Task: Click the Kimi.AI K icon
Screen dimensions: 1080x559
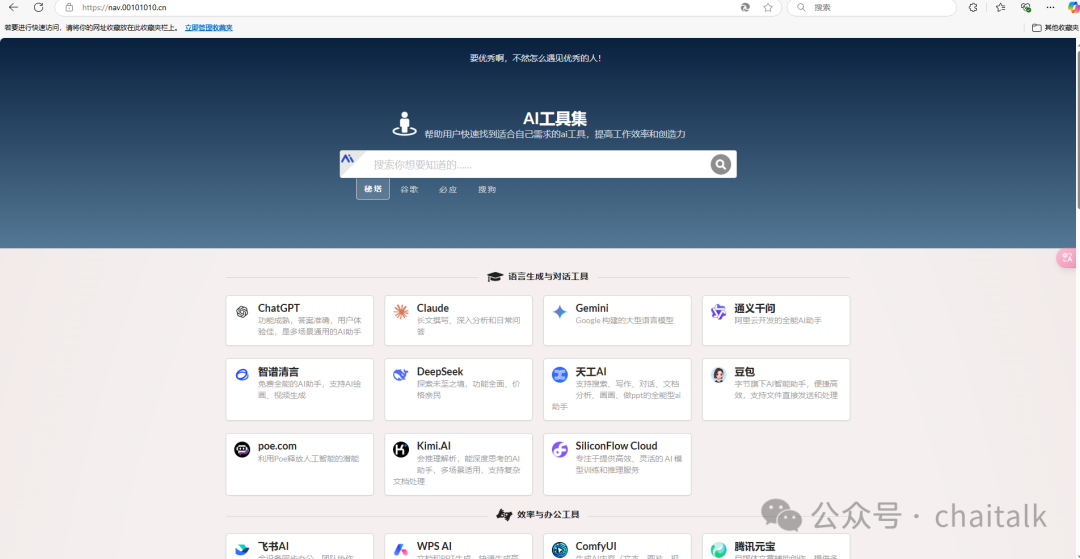Action: 401,450
